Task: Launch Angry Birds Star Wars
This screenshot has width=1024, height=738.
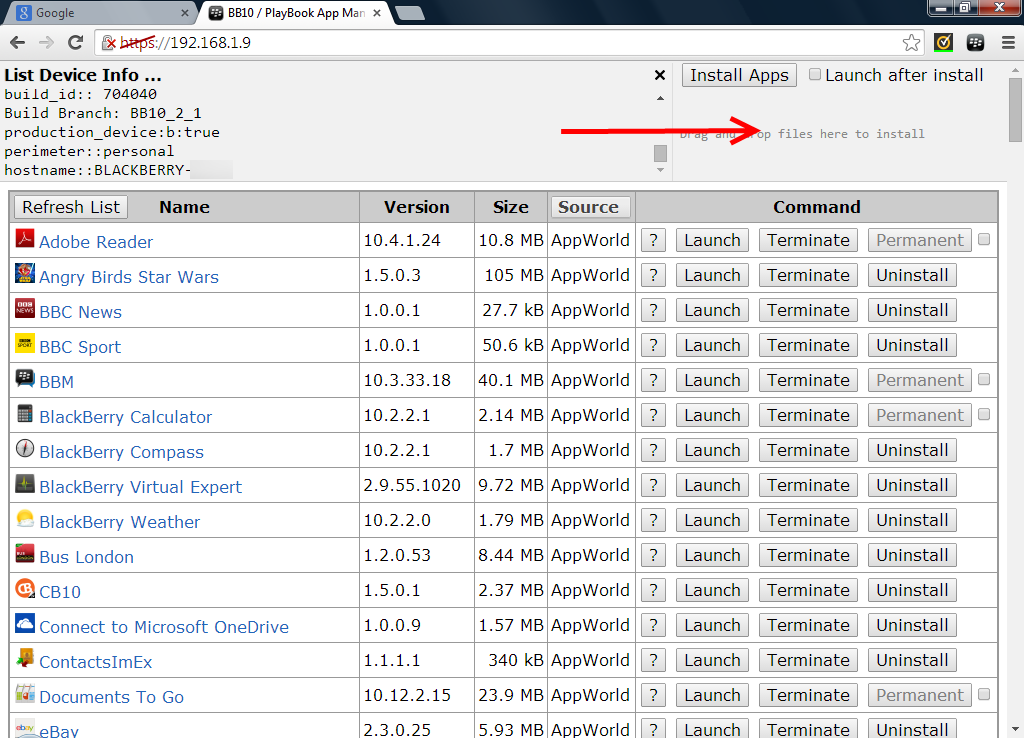Action: 712,276
